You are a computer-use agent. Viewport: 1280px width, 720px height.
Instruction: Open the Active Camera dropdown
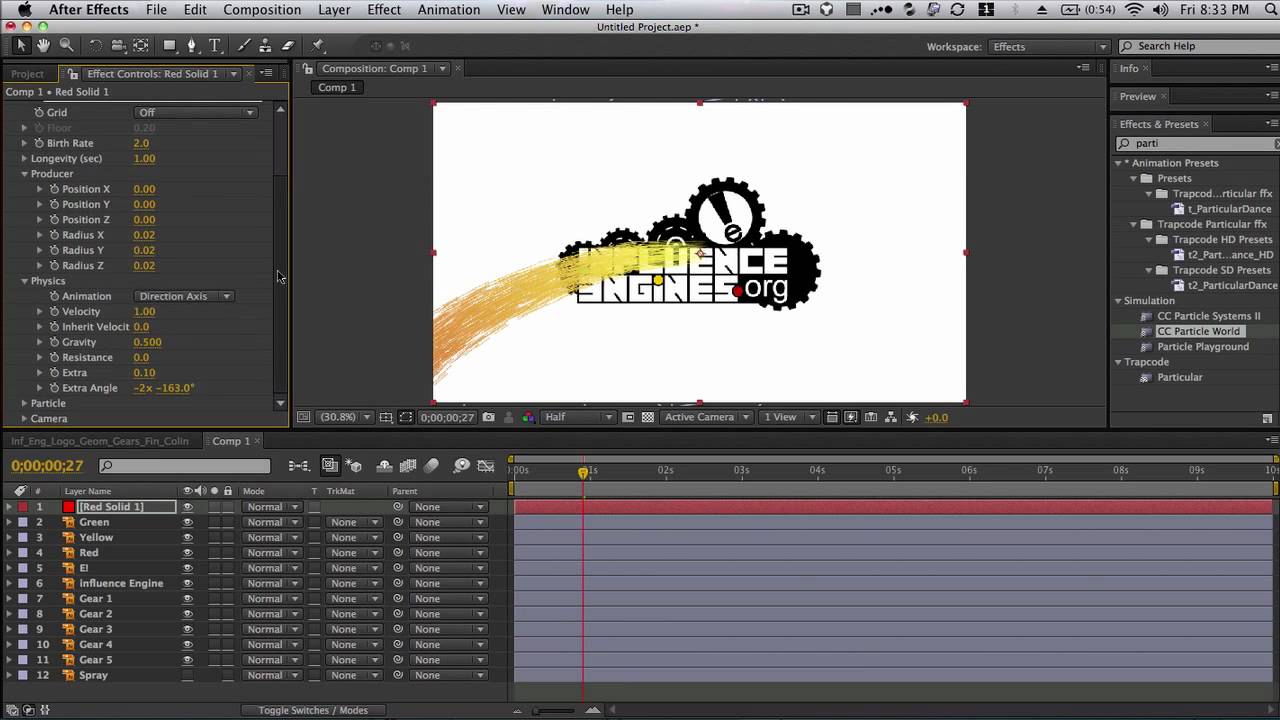pos(707,417)
